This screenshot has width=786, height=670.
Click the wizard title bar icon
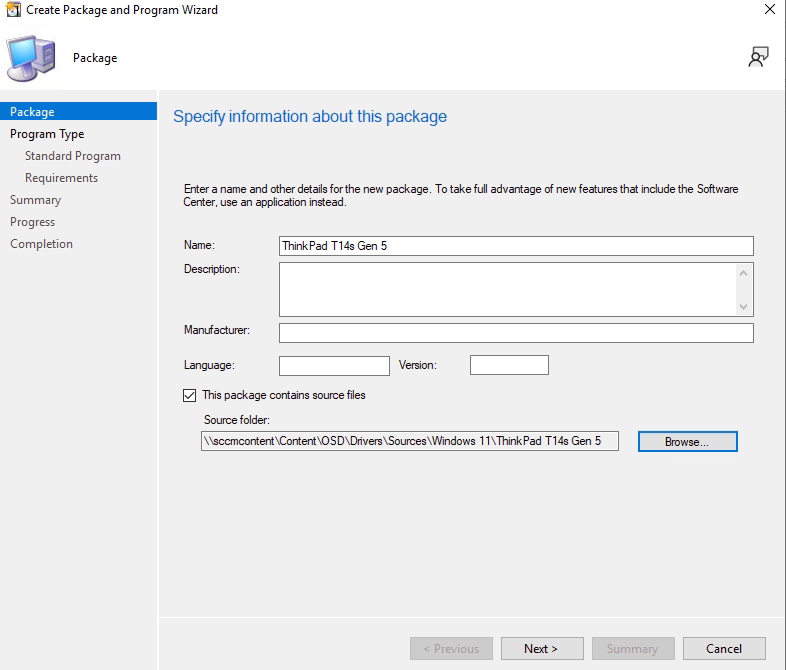13,10
